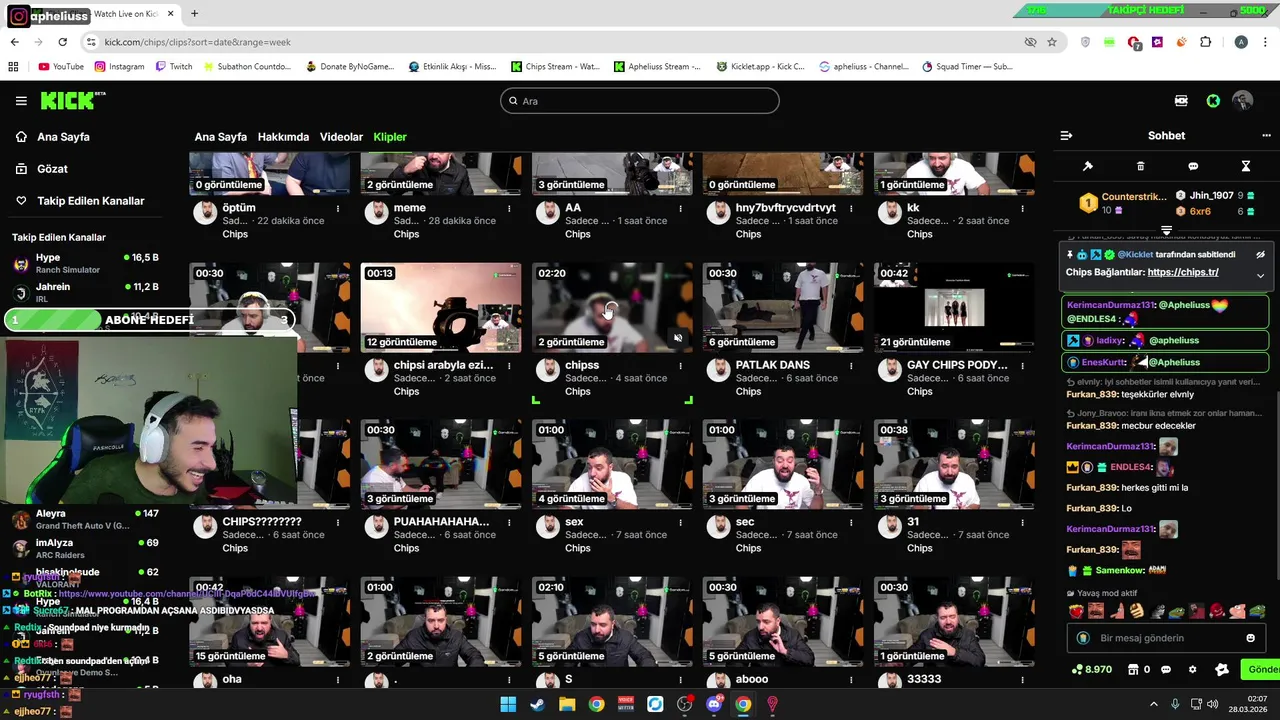
Task: Open the abooo clip title
Action: 752,679
